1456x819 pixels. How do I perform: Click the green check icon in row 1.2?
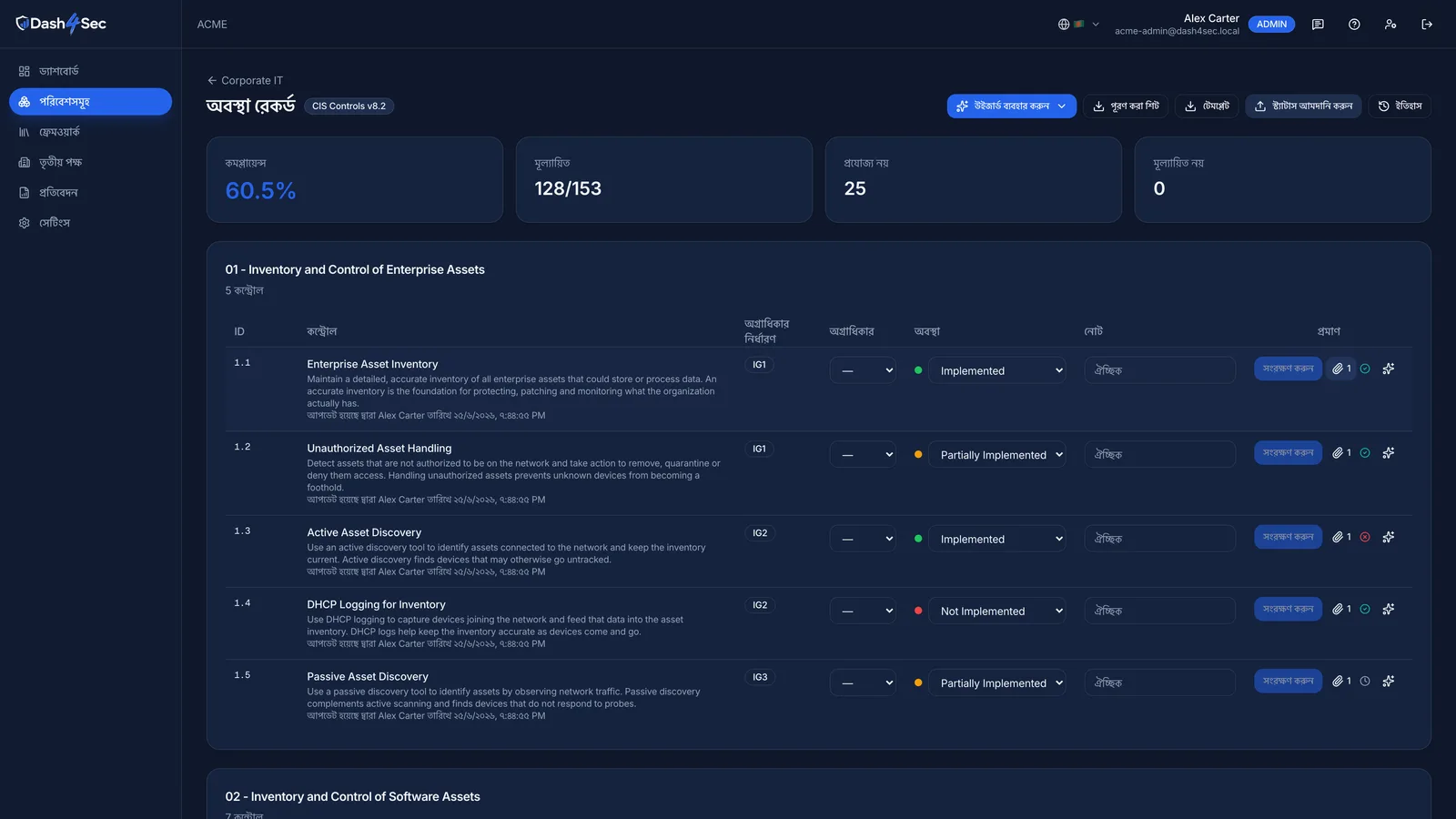(1365, 452)
